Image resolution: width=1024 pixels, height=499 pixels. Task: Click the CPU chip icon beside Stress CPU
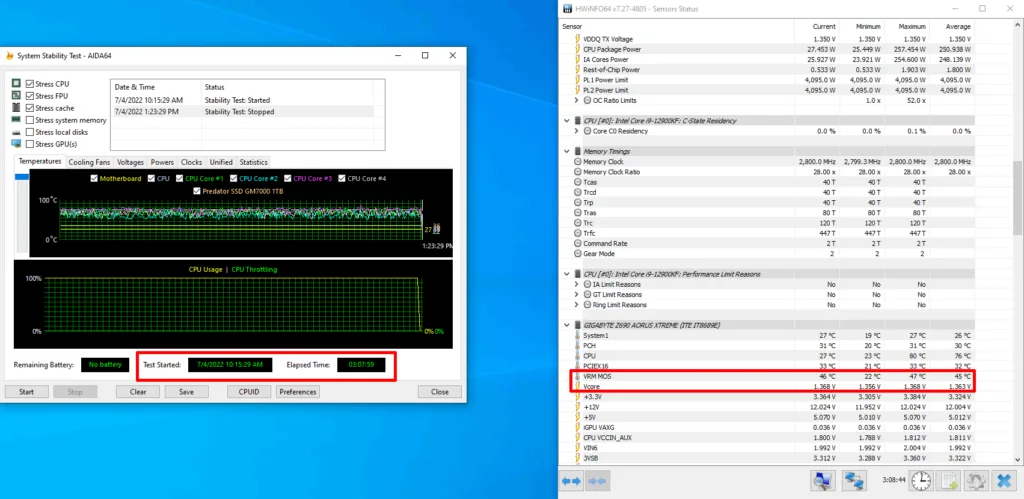[x=16, y=84]
